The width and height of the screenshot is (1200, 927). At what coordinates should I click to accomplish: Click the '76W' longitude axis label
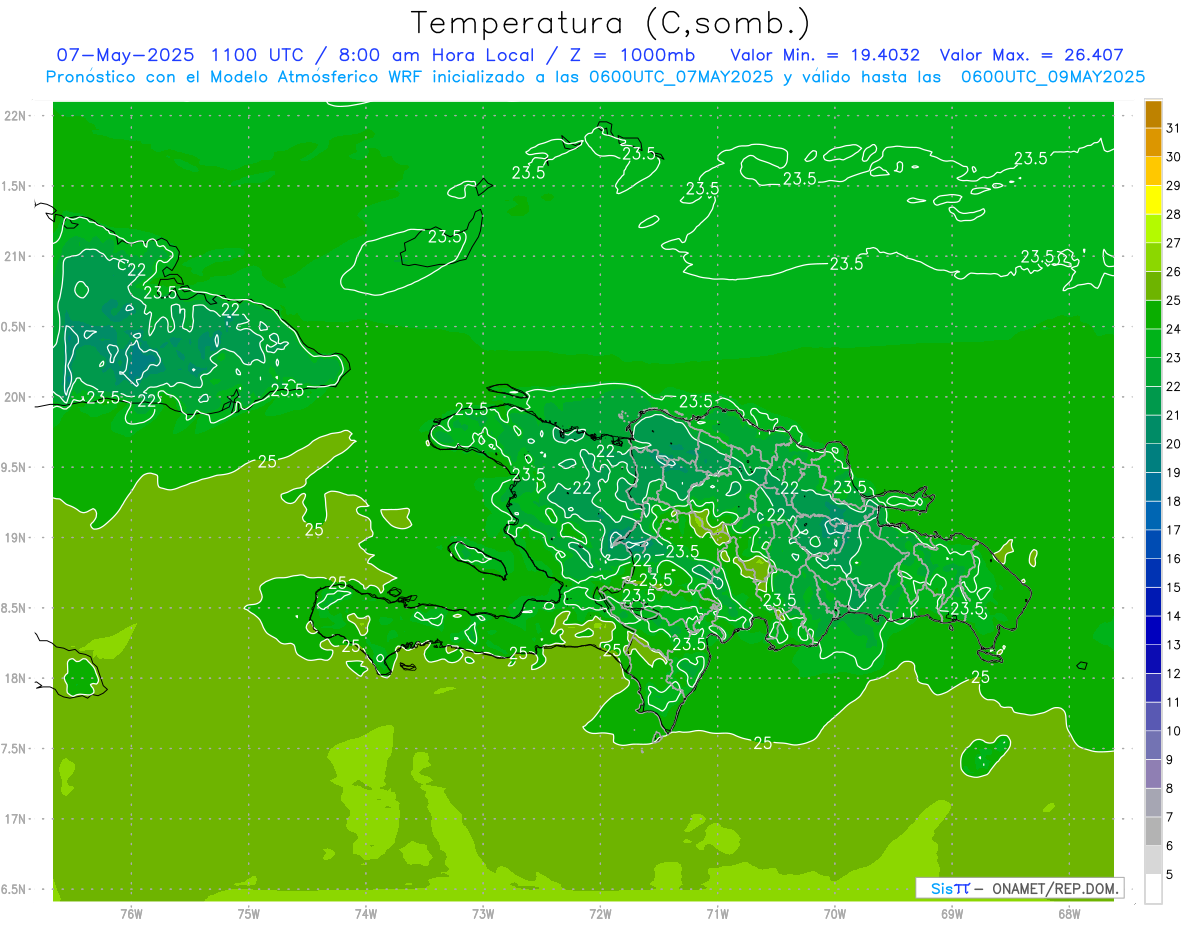tap(131, 913)
